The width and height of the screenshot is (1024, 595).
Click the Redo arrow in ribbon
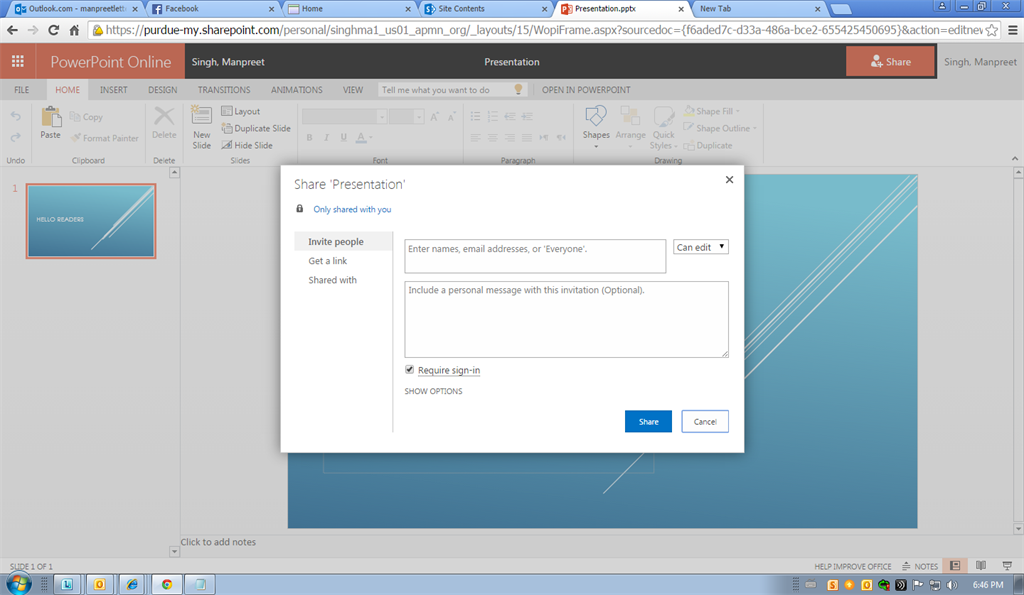point(16,137)
